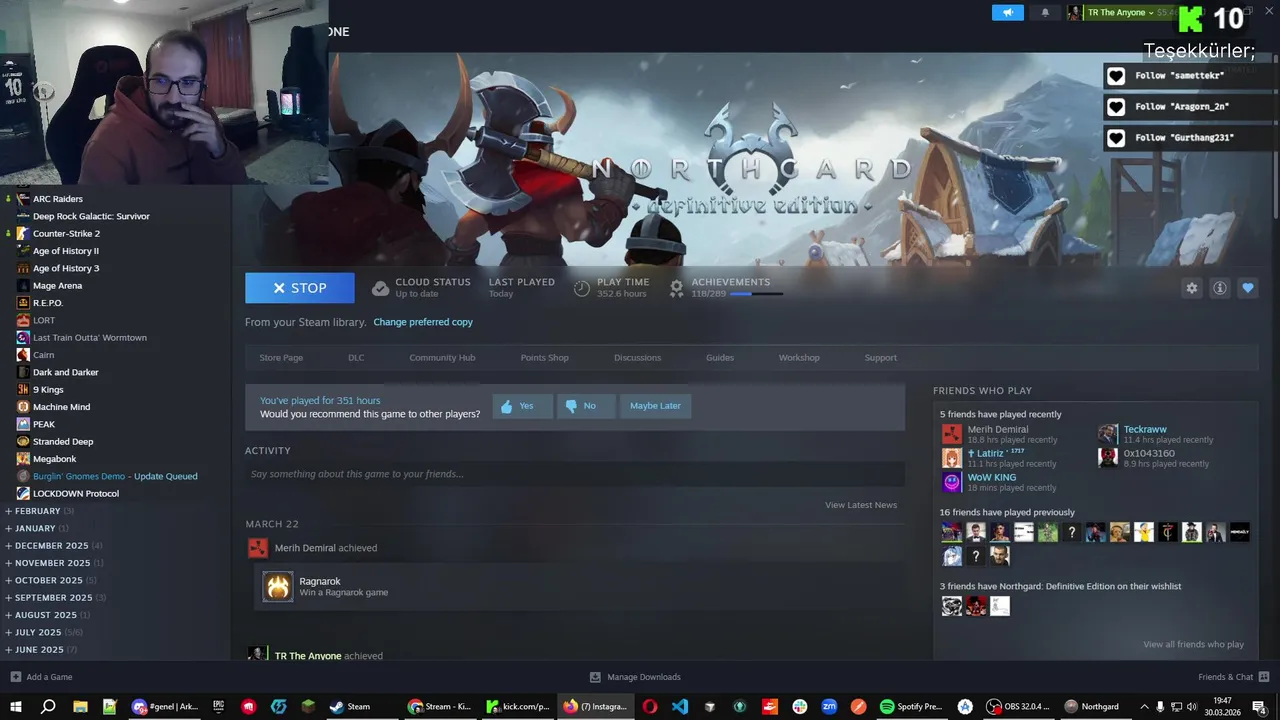Click the achievements progress bar 118/289

click(x=756, y=294)
